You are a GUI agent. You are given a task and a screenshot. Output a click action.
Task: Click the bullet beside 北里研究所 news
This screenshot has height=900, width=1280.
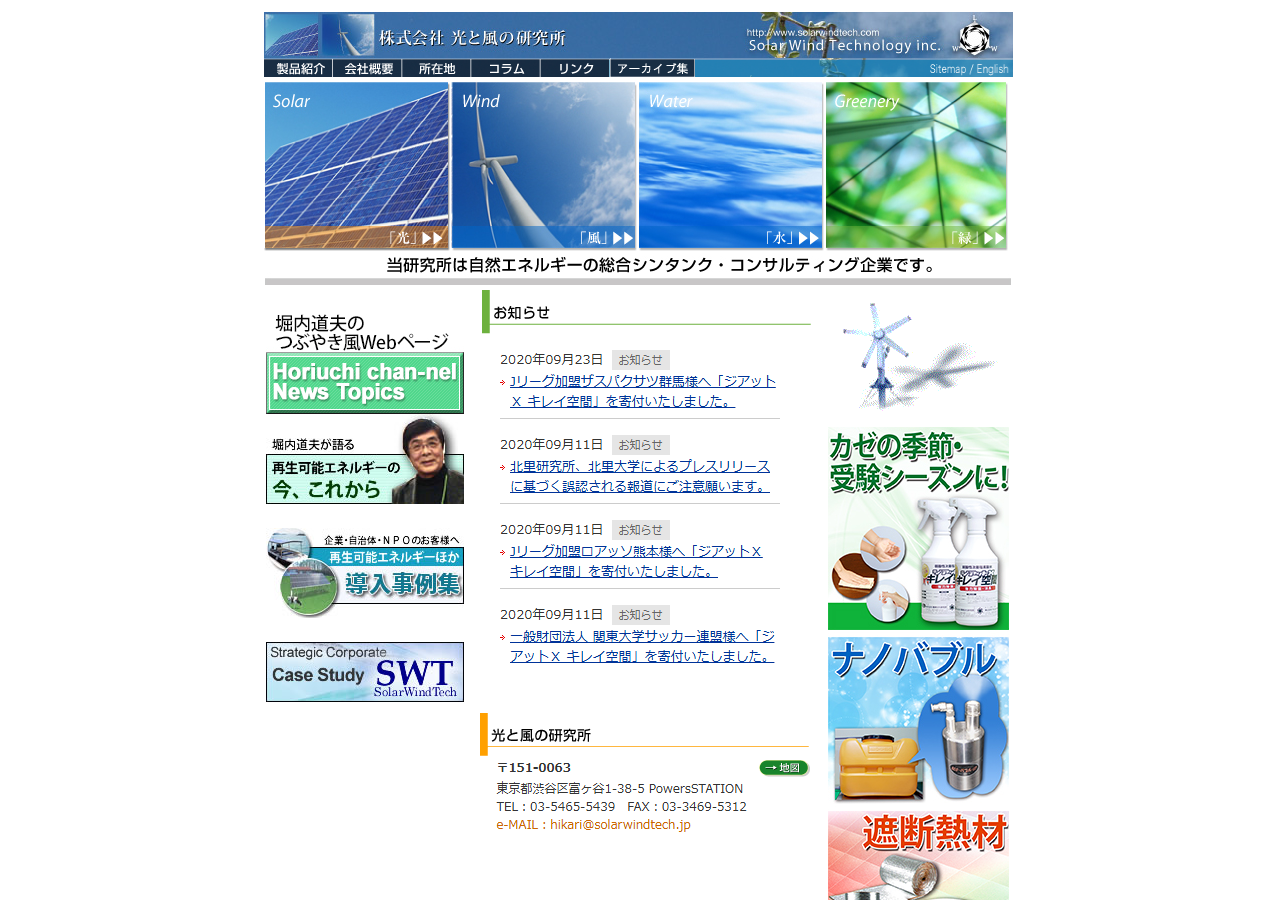(x=503, y=467)
